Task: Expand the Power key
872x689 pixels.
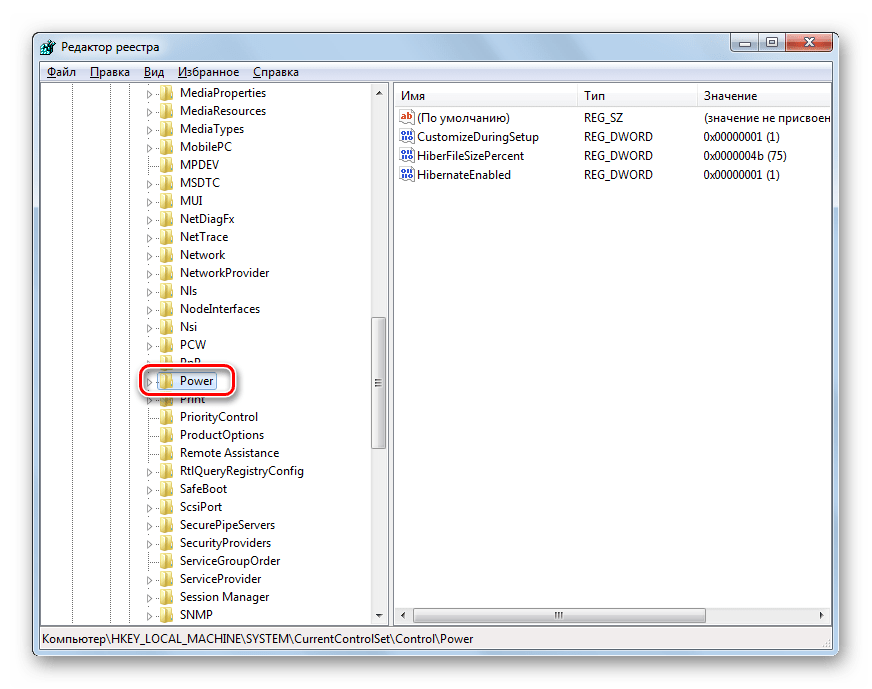Action: (x=149, y=382)
